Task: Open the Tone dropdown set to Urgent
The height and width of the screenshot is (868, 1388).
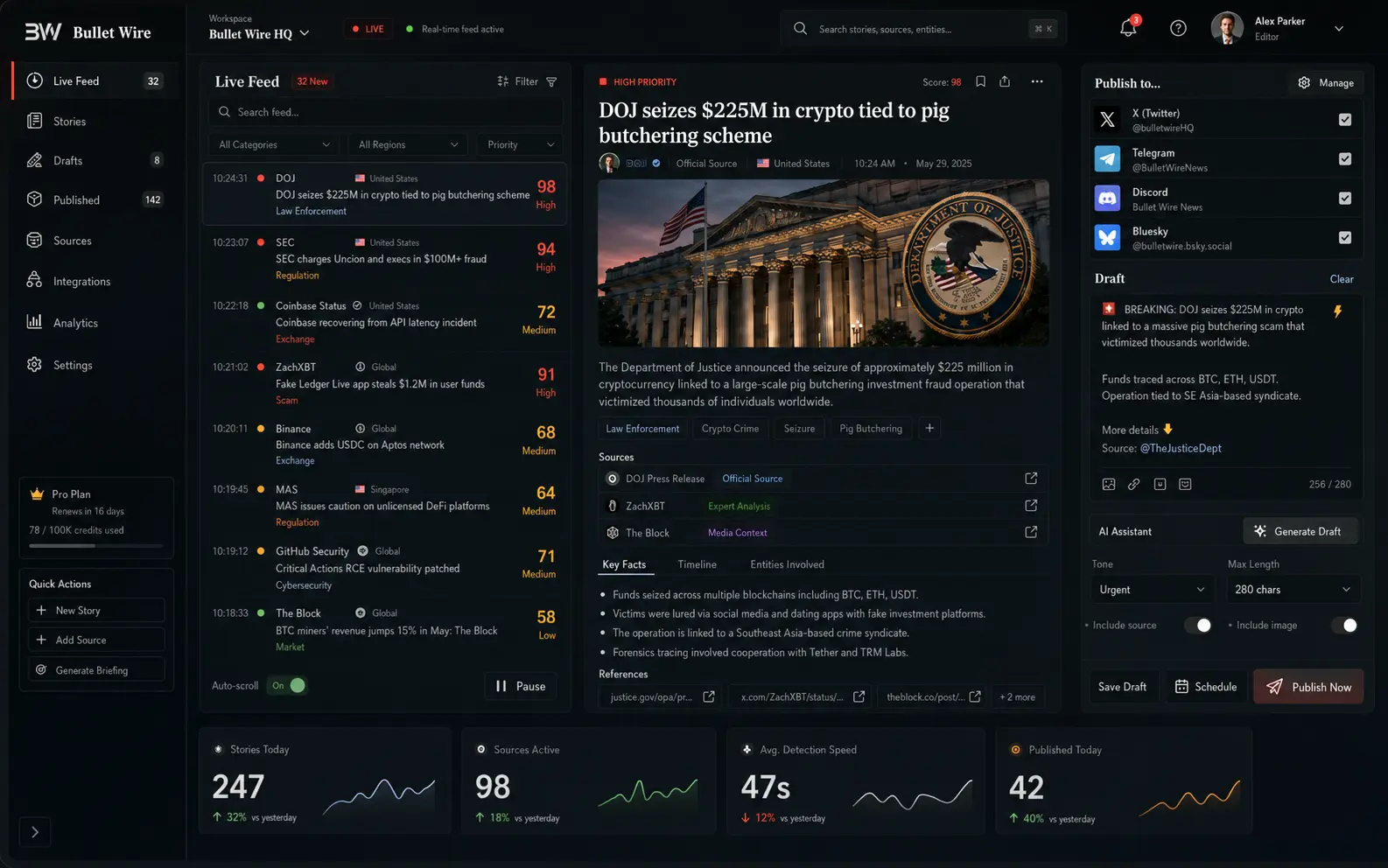Action: tap(1152, 590)
